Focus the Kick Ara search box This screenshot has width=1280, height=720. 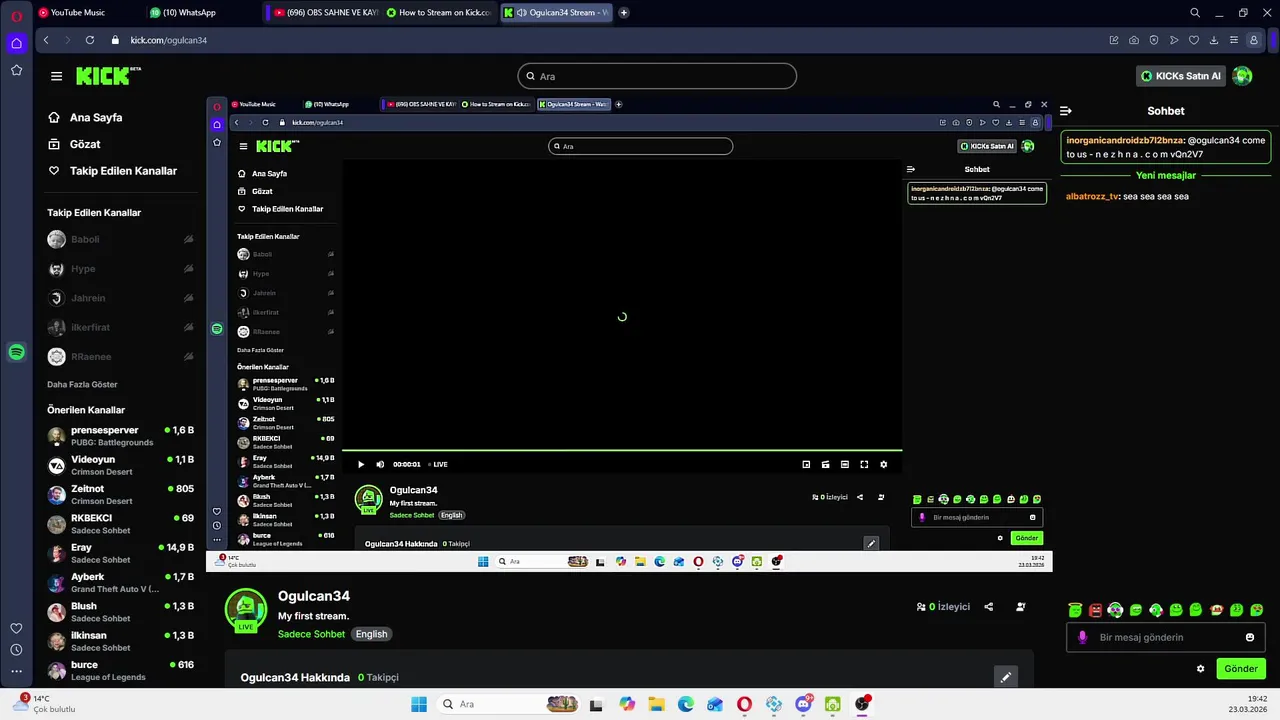657,76
